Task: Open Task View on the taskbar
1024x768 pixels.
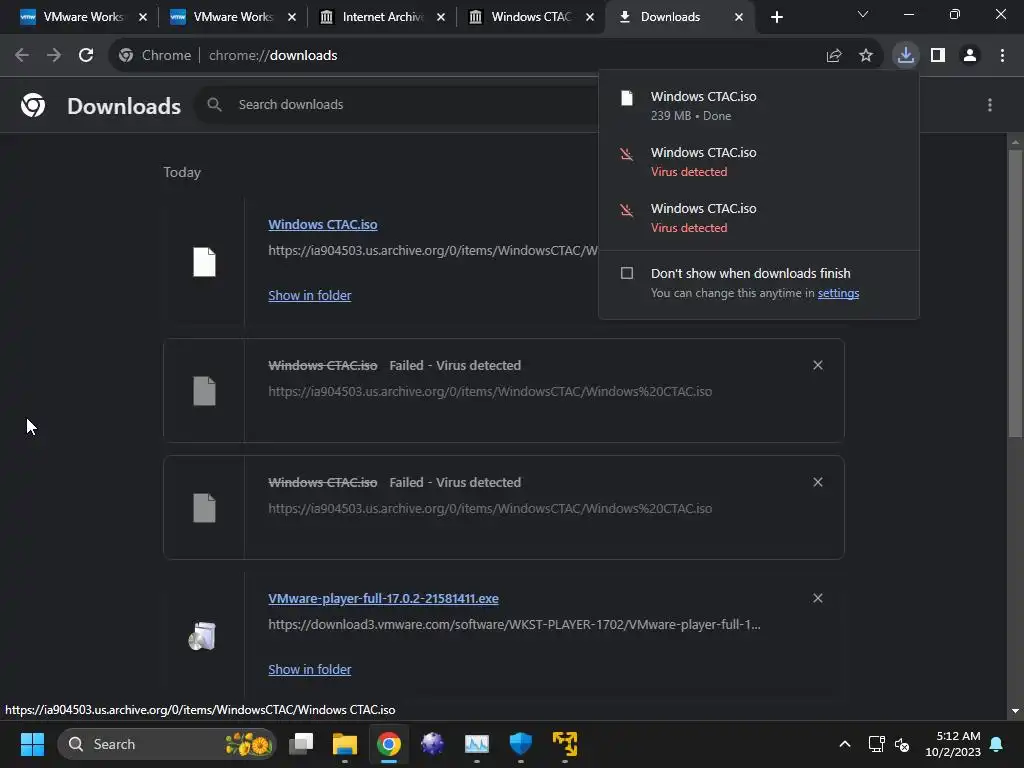Action: pyautogui.click(x=302, y=744)
